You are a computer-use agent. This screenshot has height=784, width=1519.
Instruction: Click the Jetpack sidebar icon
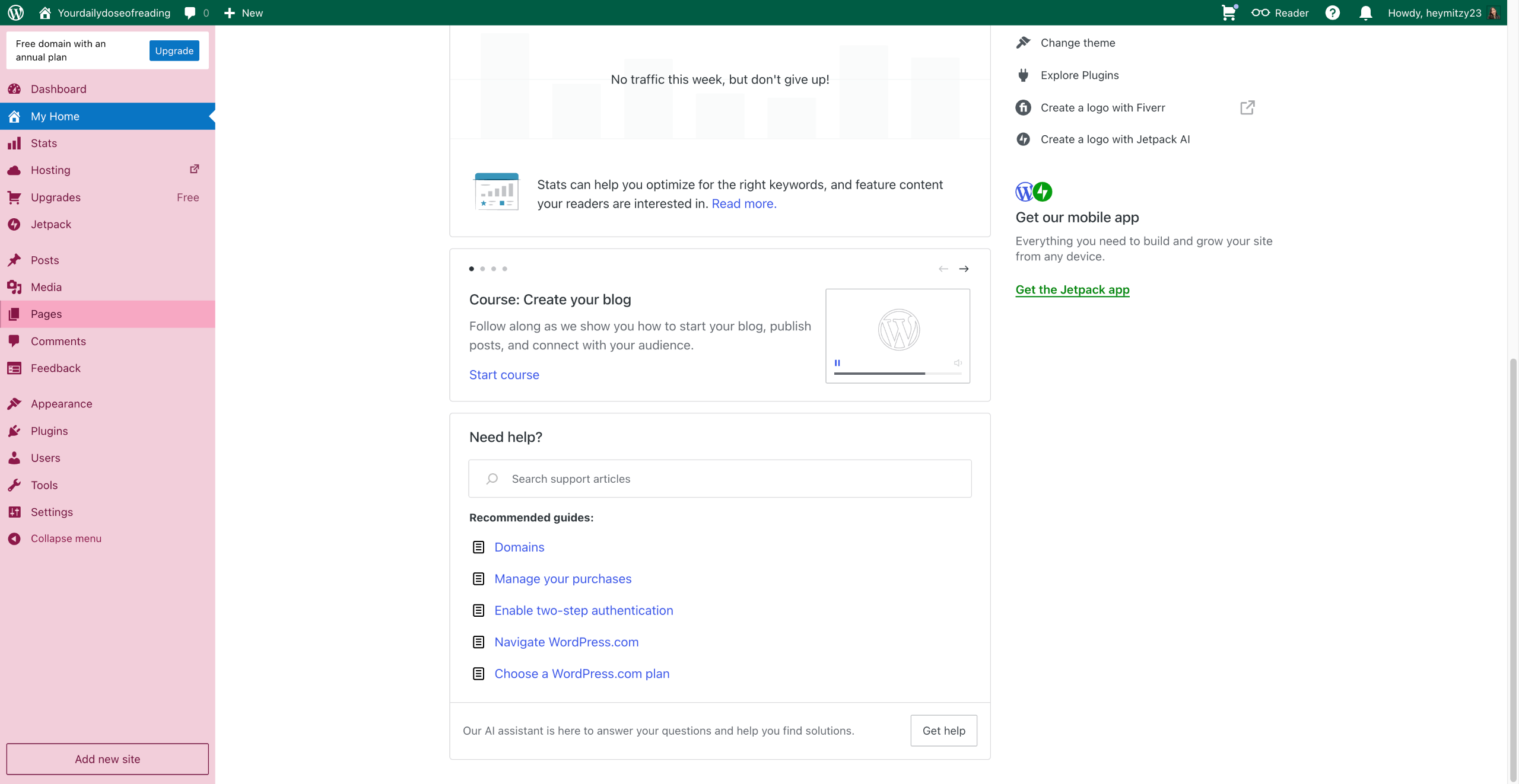tap(14, 224)
